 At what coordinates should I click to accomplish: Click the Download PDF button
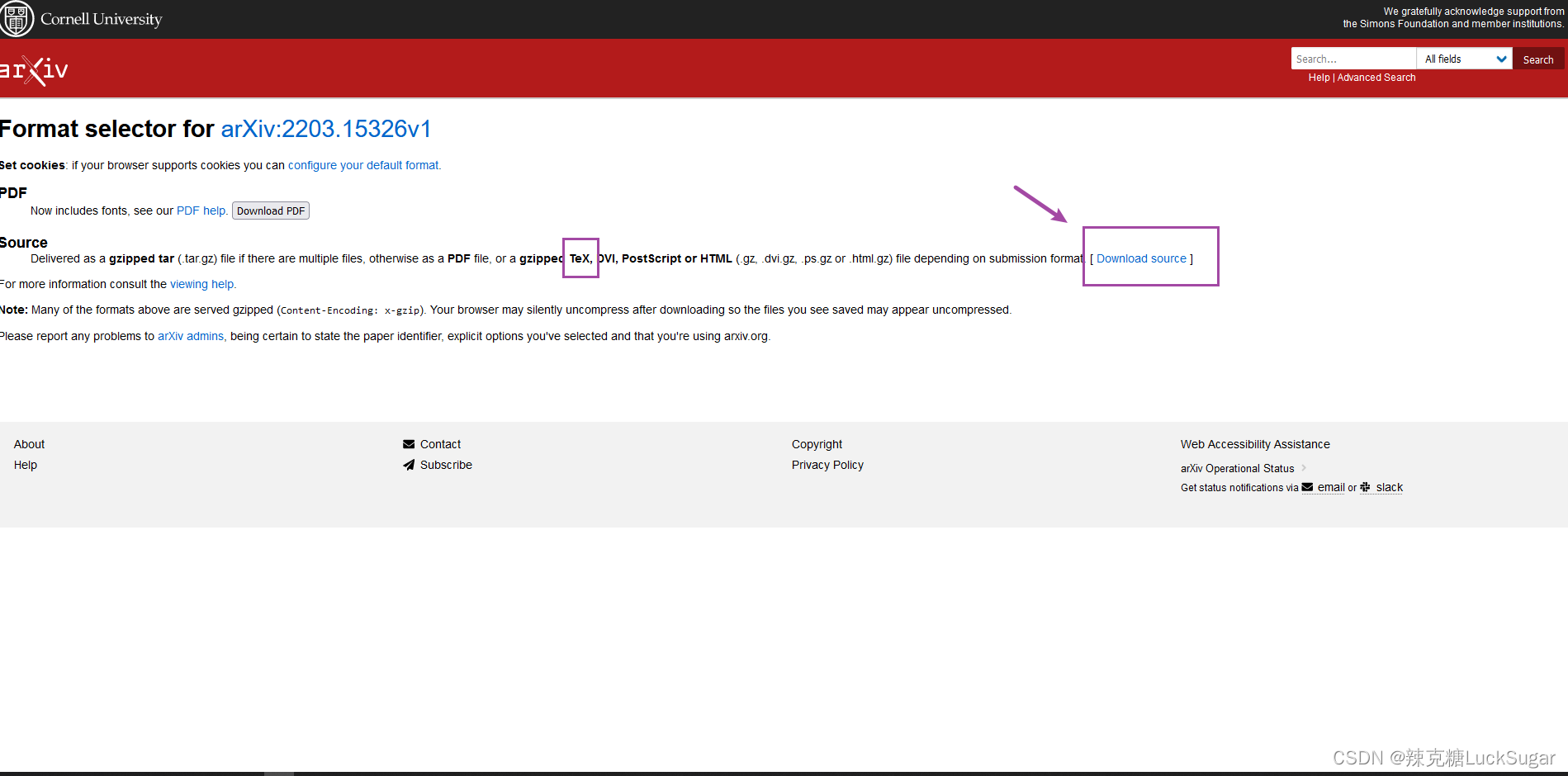click(x=271, y=211)
